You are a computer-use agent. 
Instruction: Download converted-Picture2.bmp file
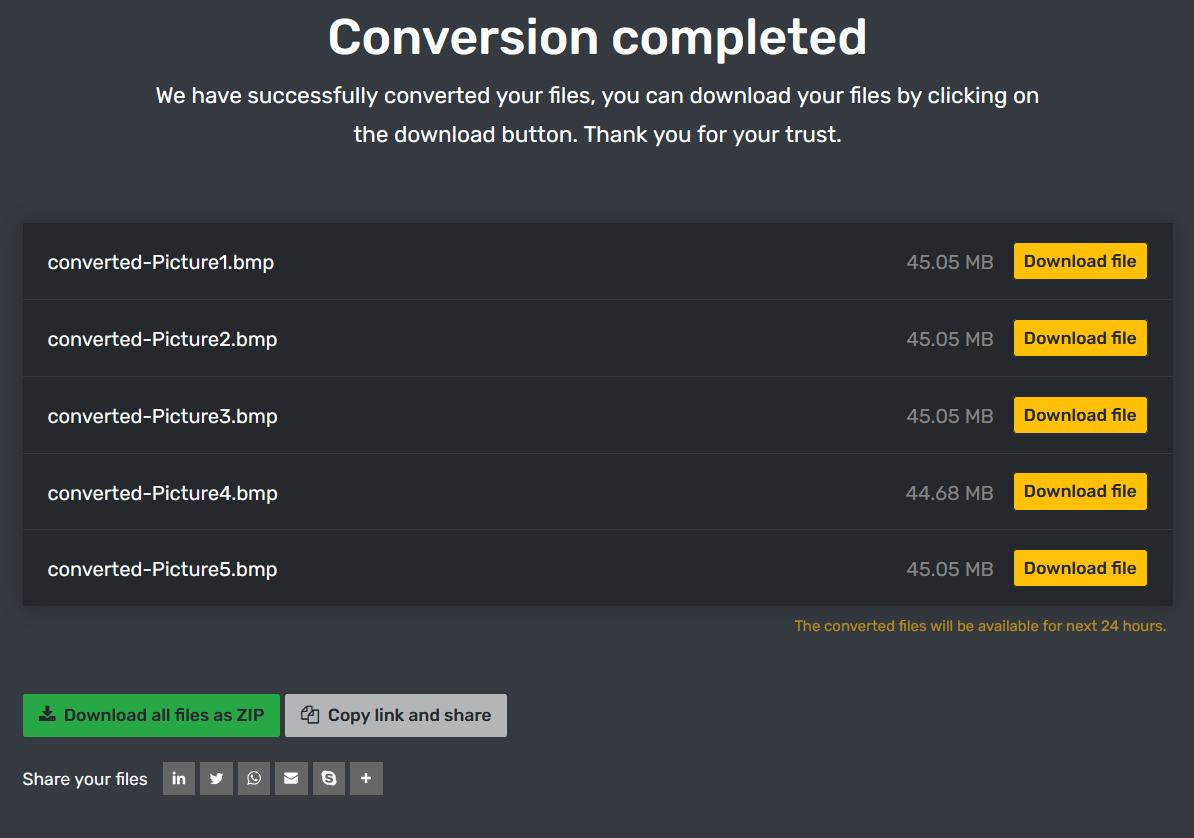pos(1080,338)
